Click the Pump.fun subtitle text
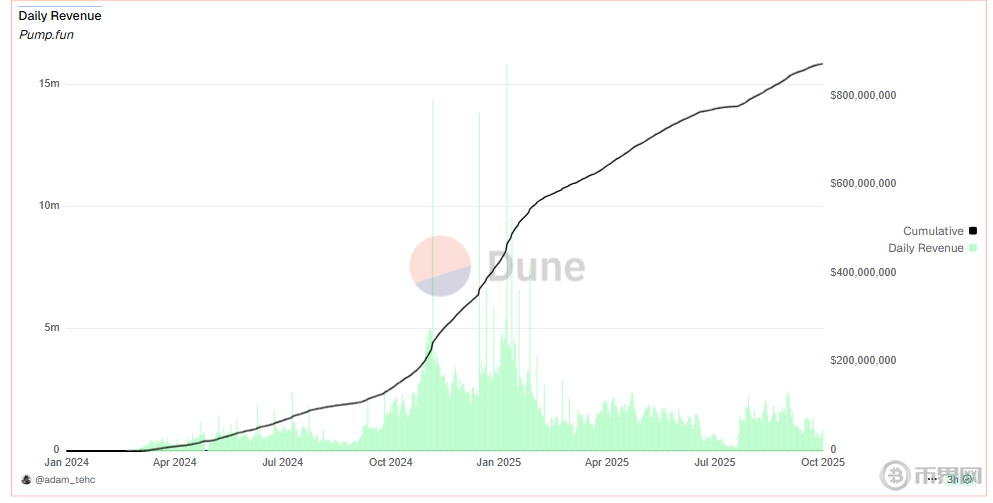This screenshot has width=993, height=503. 46,35
